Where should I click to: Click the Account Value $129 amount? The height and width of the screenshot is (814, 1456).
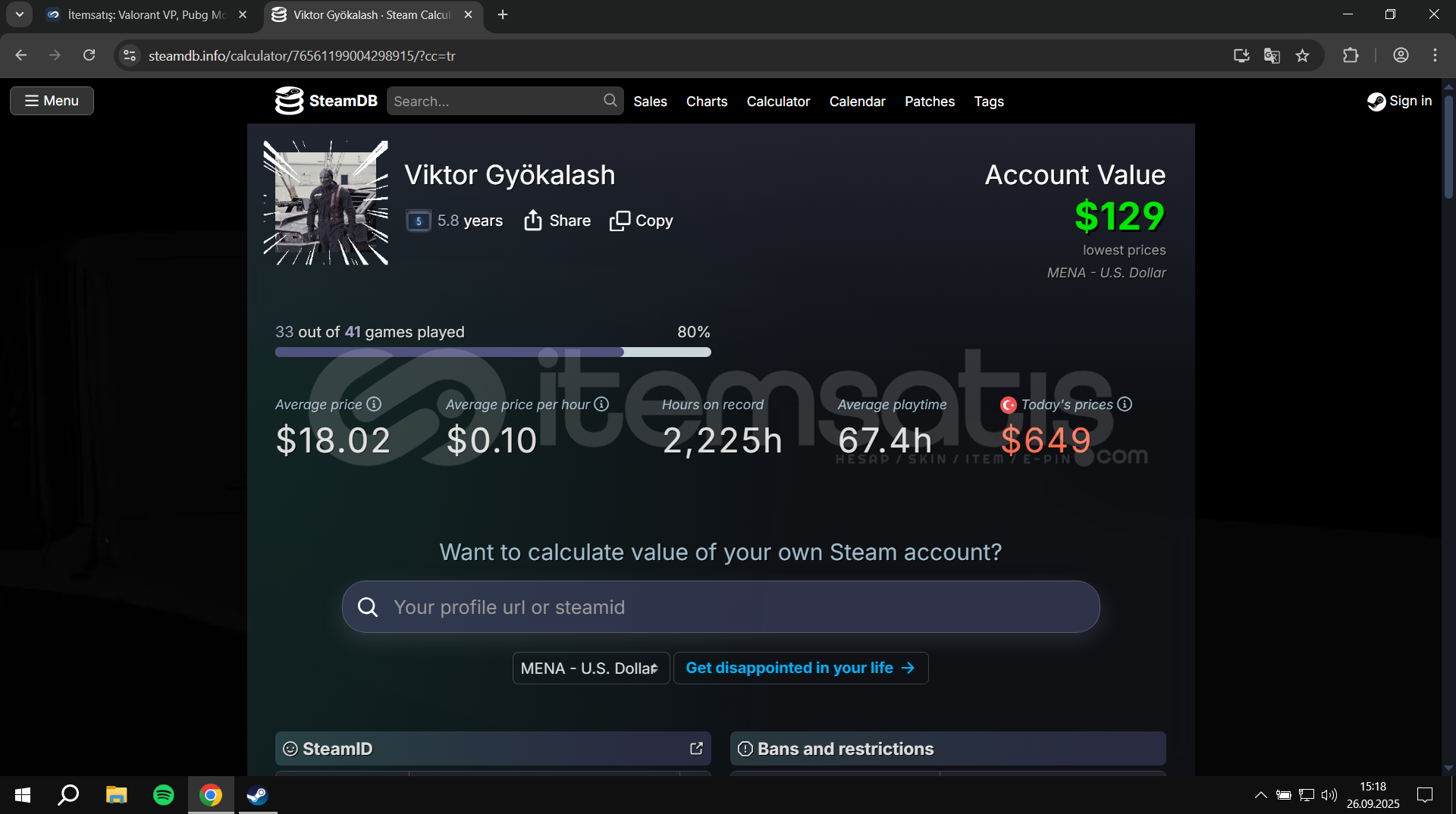[x=1119, y=216]
